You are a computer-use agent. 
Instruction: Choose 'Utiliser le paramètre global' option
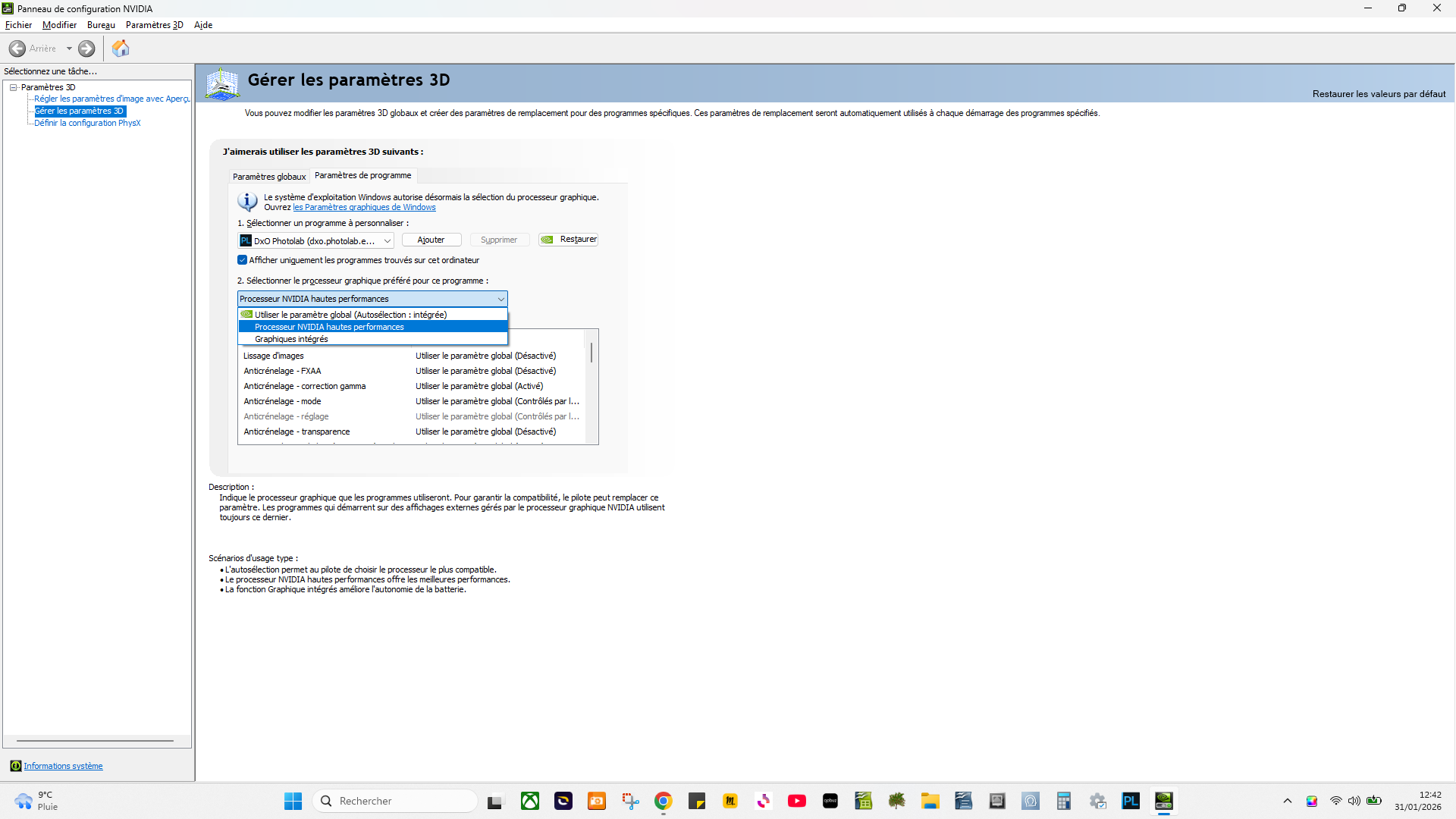(x=350, y=315)
